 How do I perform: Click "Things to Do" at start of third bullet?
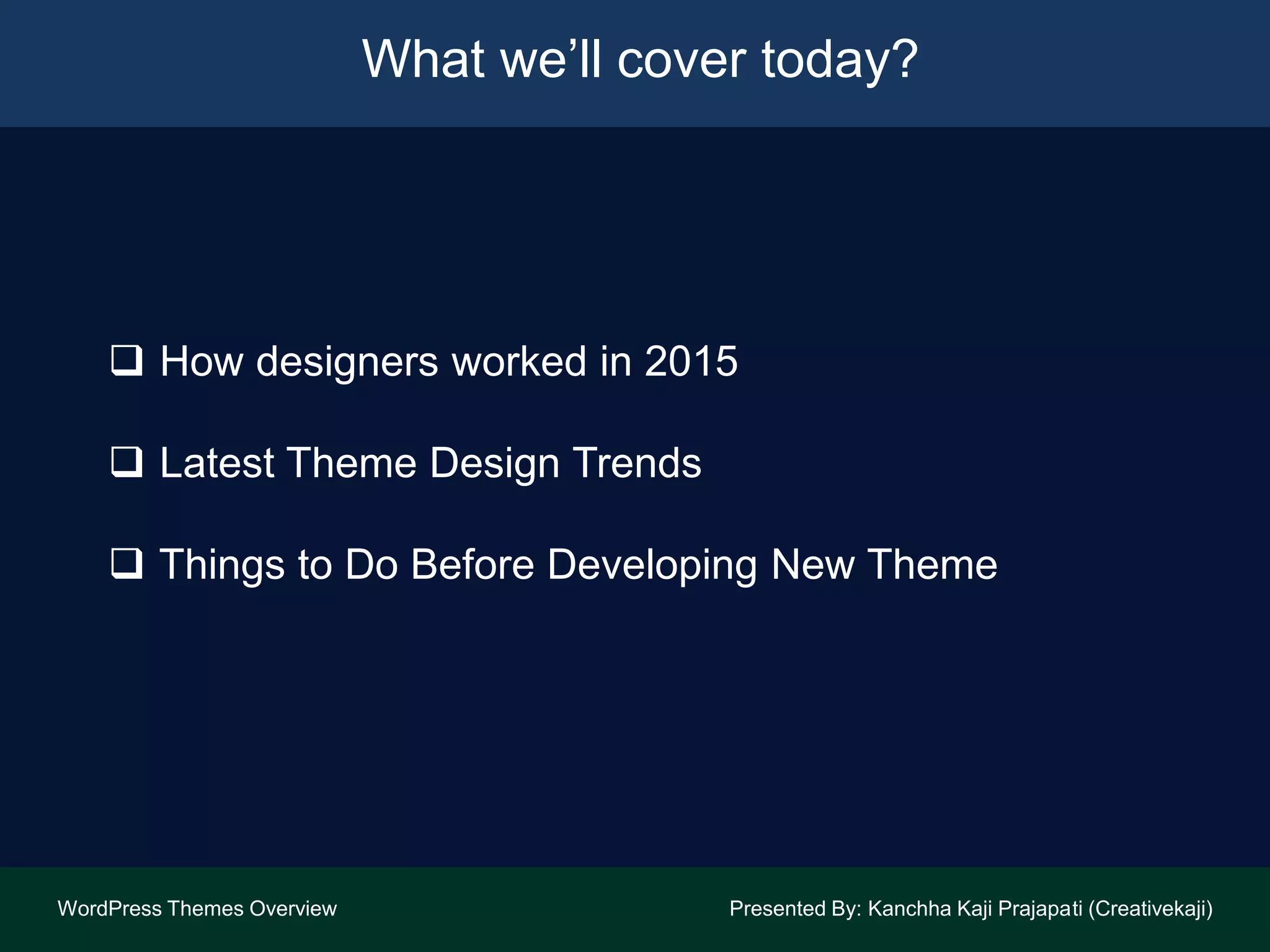(x=278, y=565)
